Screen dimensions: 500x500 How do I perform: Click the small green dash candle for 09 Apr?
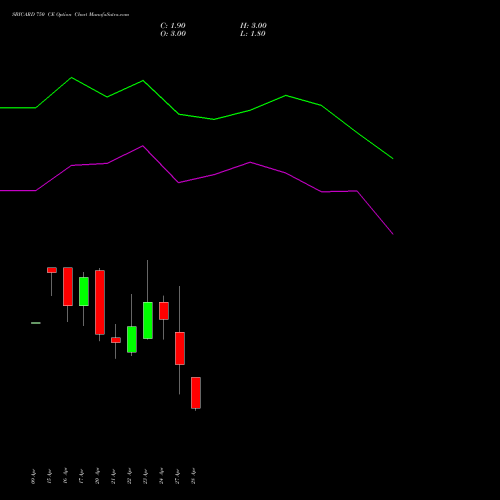coord(36,323)
